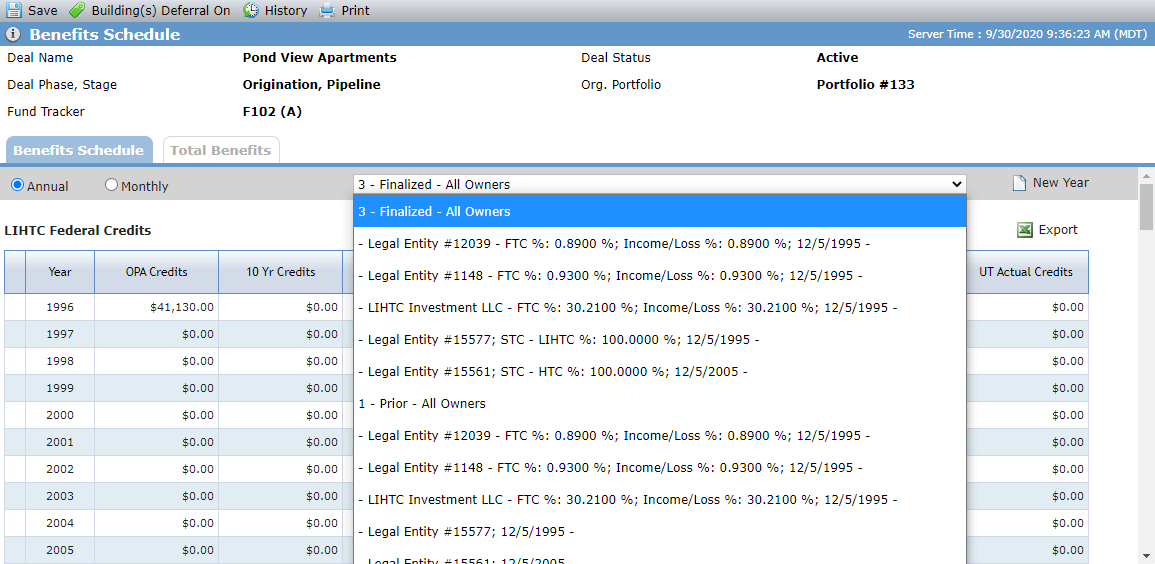Click the 2003 year cell
Viewport: 1155px width, 564px height.
pyautogui.click(x=60, y=496)
